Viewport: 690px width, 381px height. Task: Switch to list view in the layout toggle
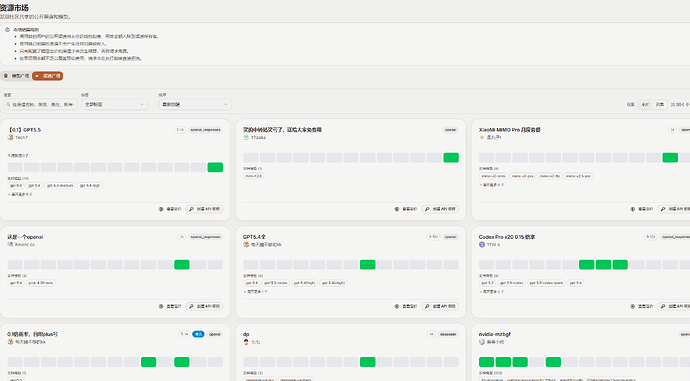click(659, 104)
